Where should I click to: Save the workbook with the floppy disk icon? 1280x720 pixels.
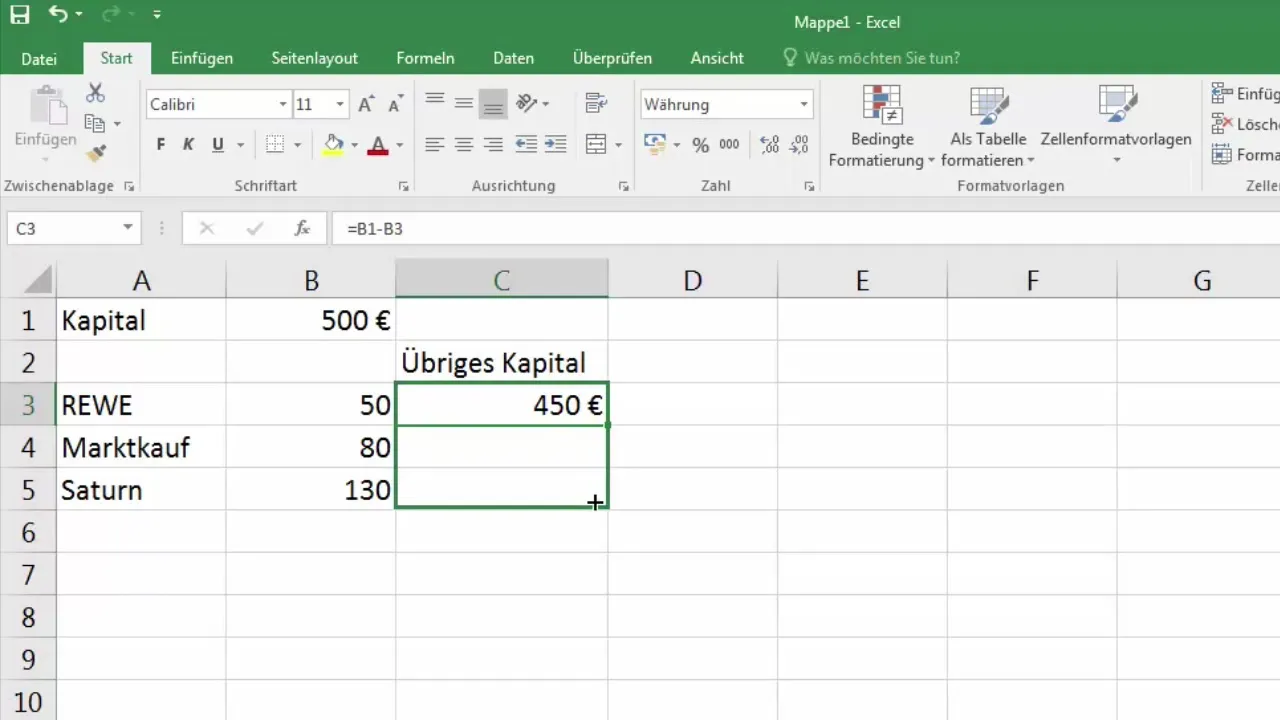coord(20,15)
